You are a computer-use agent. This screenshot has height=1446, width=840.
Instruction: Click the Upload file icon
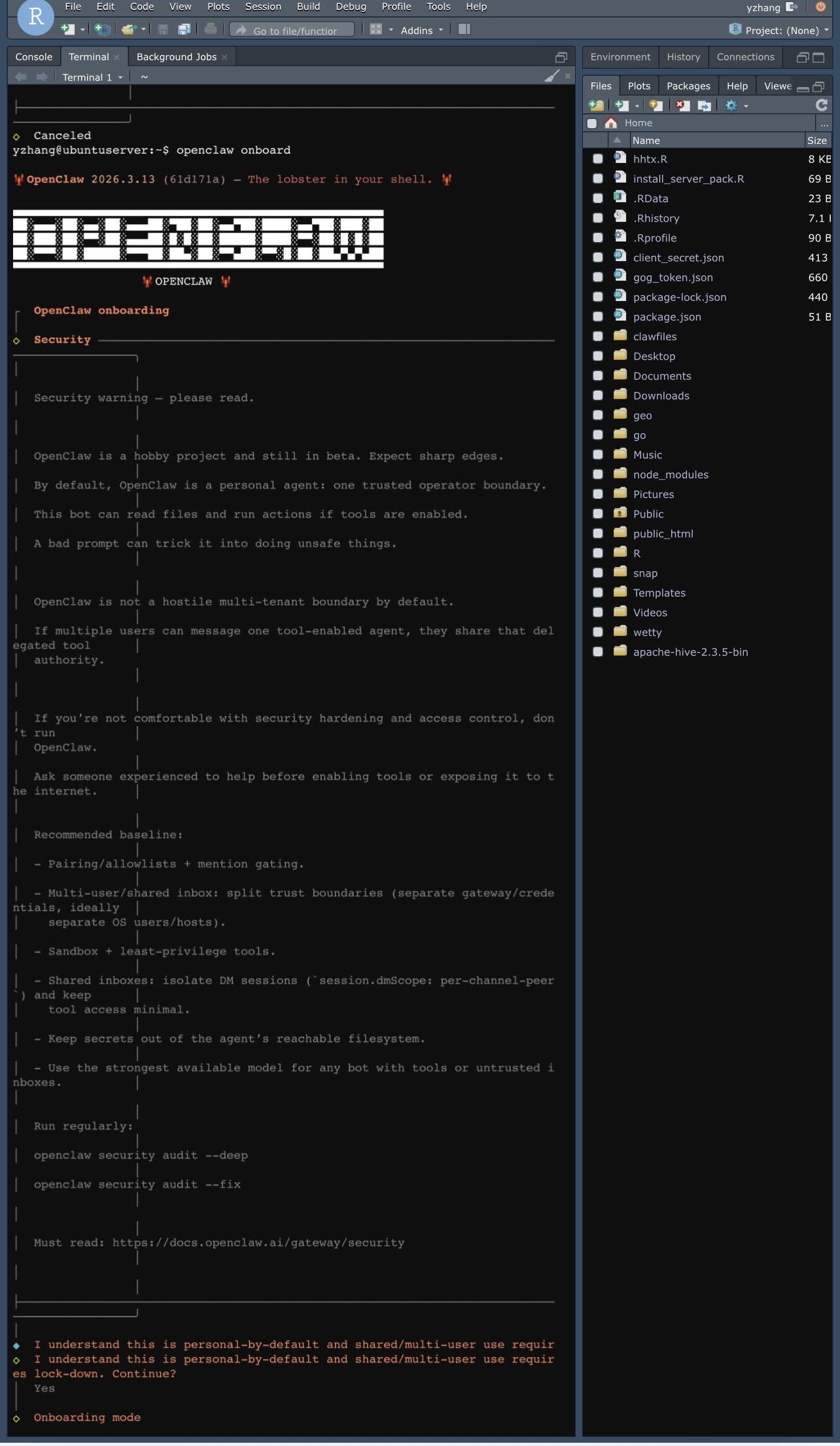pos(656,105)
